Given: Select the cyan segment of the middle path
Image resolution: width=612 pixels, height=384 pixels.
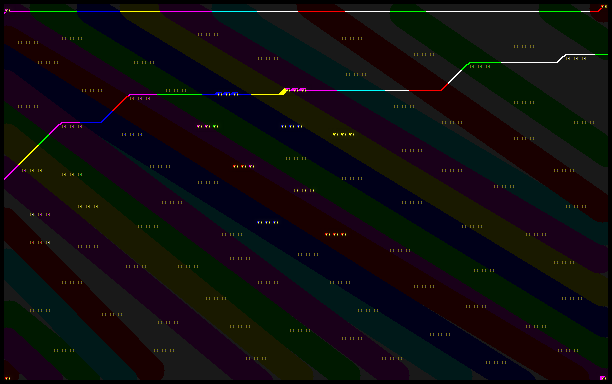Looking at the screenshot, I should click(361, 91).
